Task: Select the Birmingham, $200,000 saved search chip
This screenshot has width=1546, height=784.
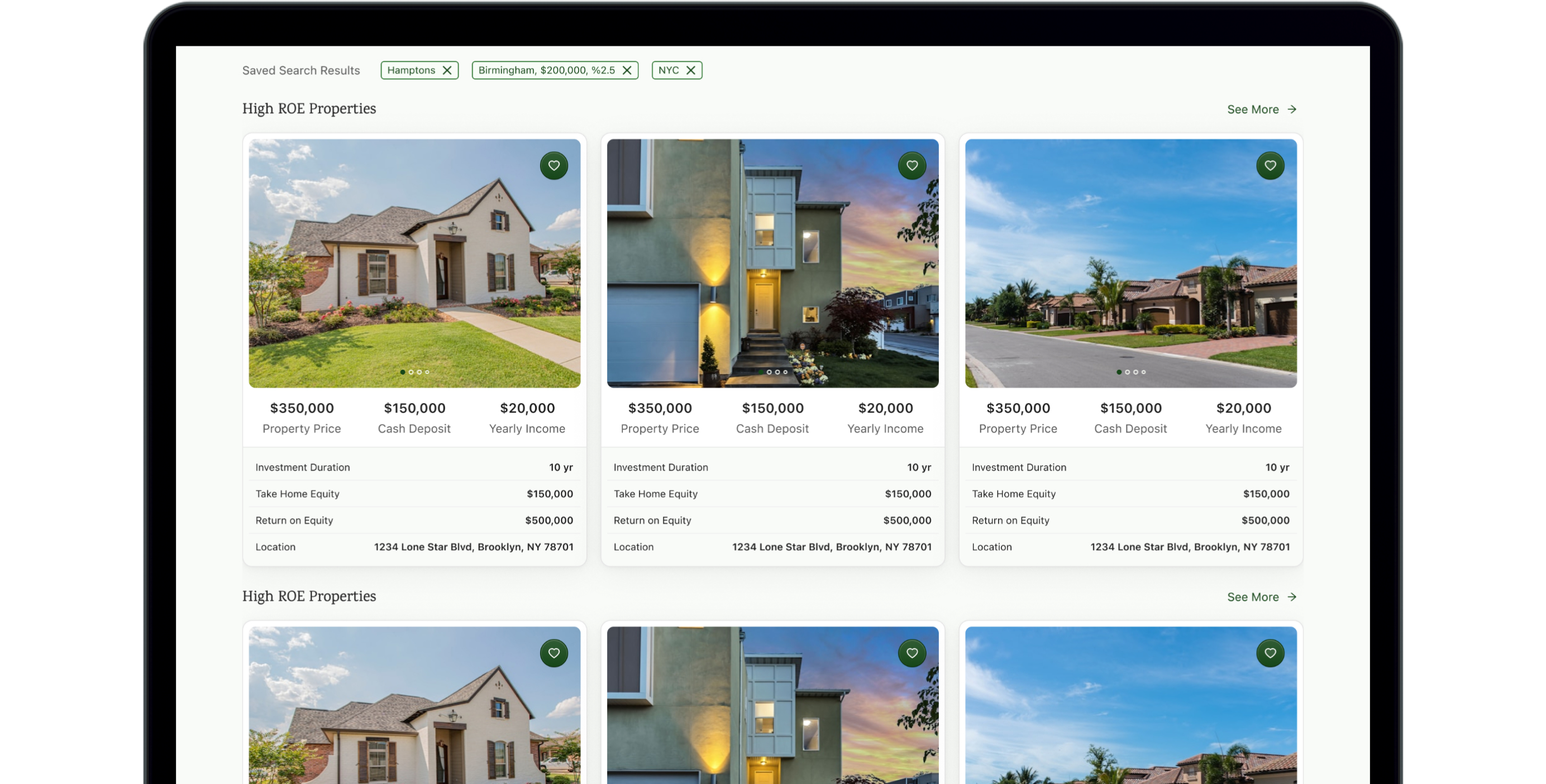Action: click(x=546, y=70)
